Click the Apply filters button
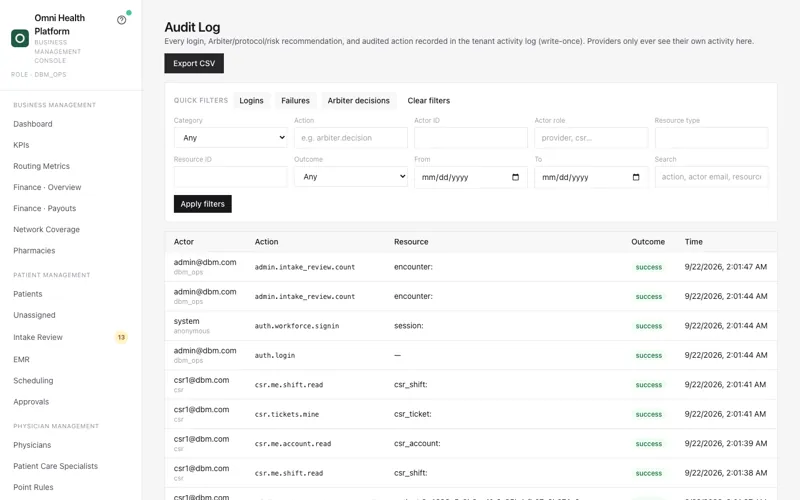This screenshot has width=800, height=500. click(x=203, y=204)
